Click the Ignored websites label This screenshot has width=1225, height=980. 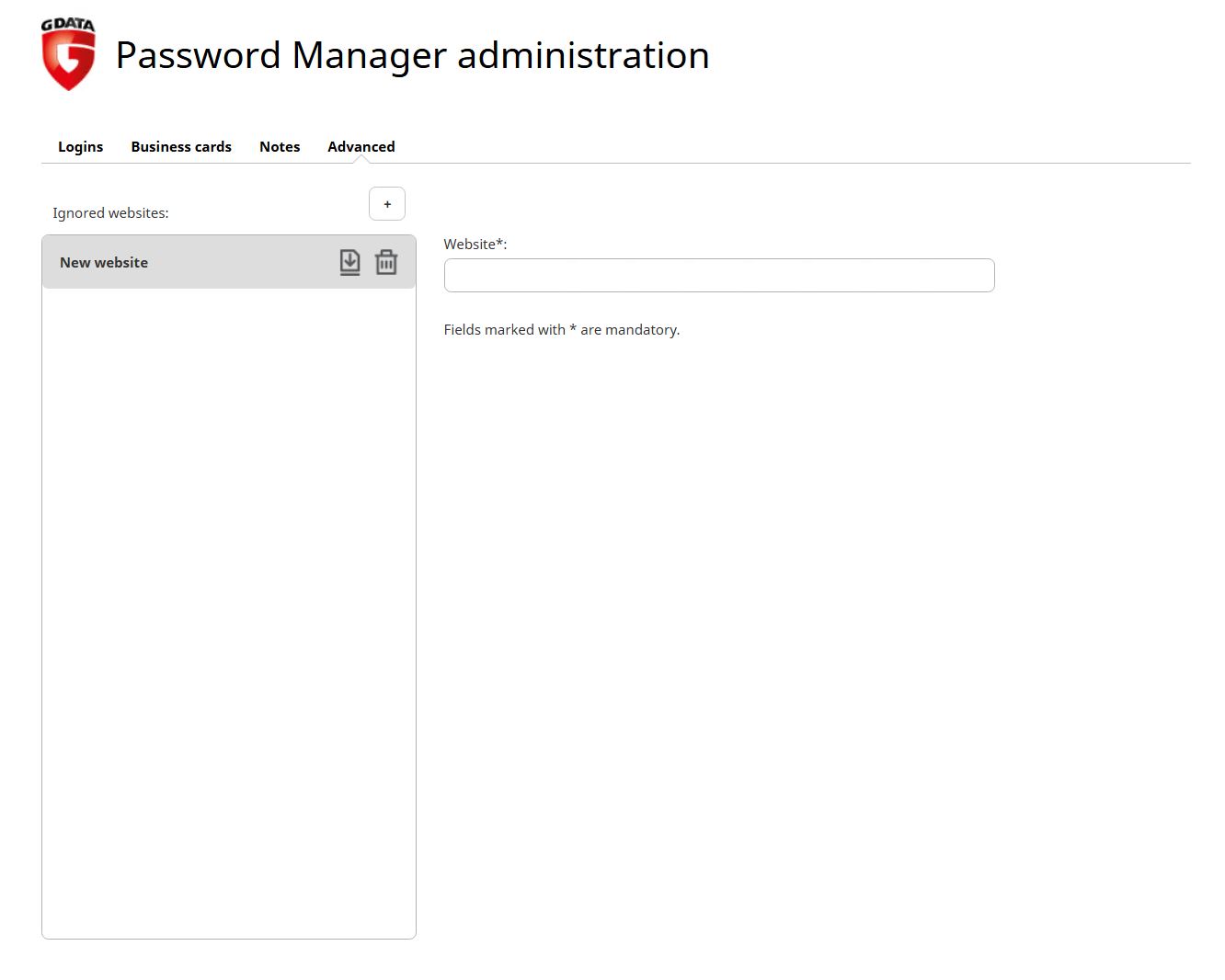pyautogui.click(x=110, y=213)
